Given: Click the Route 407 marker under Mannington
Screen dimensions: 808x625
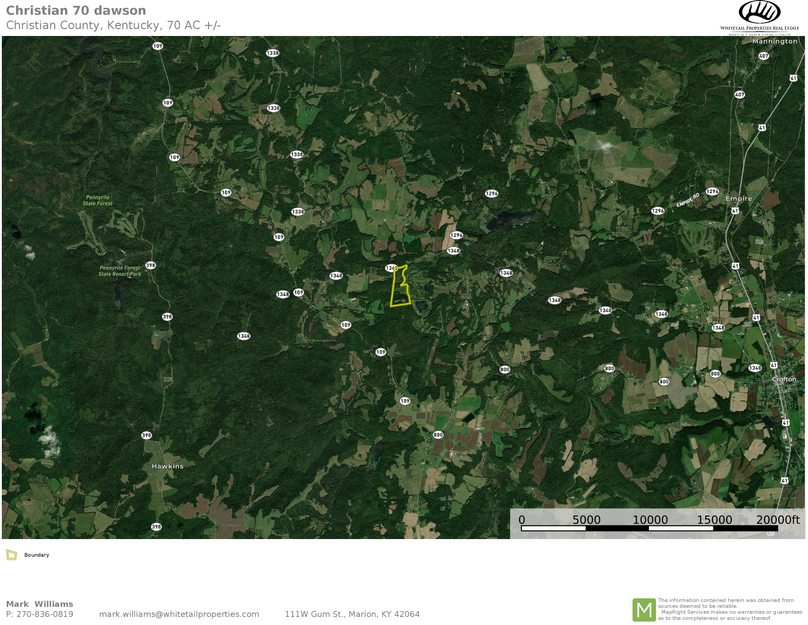Looking at the screenshot, I should point(764,56).
